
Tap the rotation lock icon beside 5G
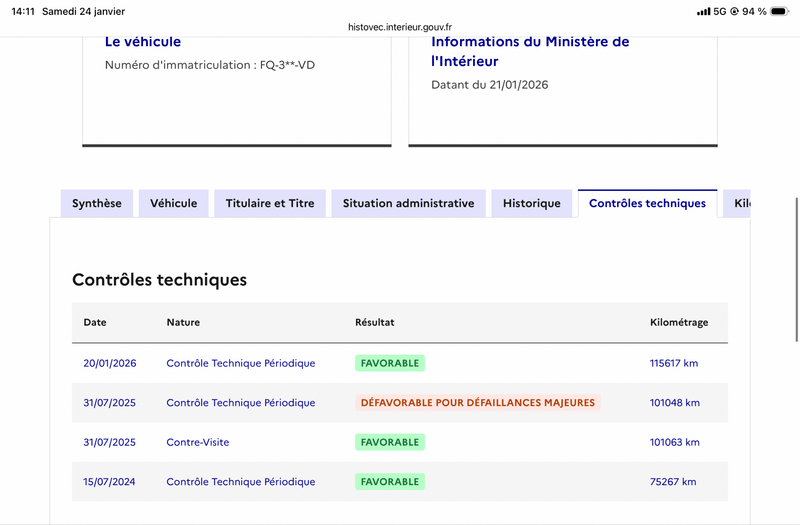coord(735,11)
